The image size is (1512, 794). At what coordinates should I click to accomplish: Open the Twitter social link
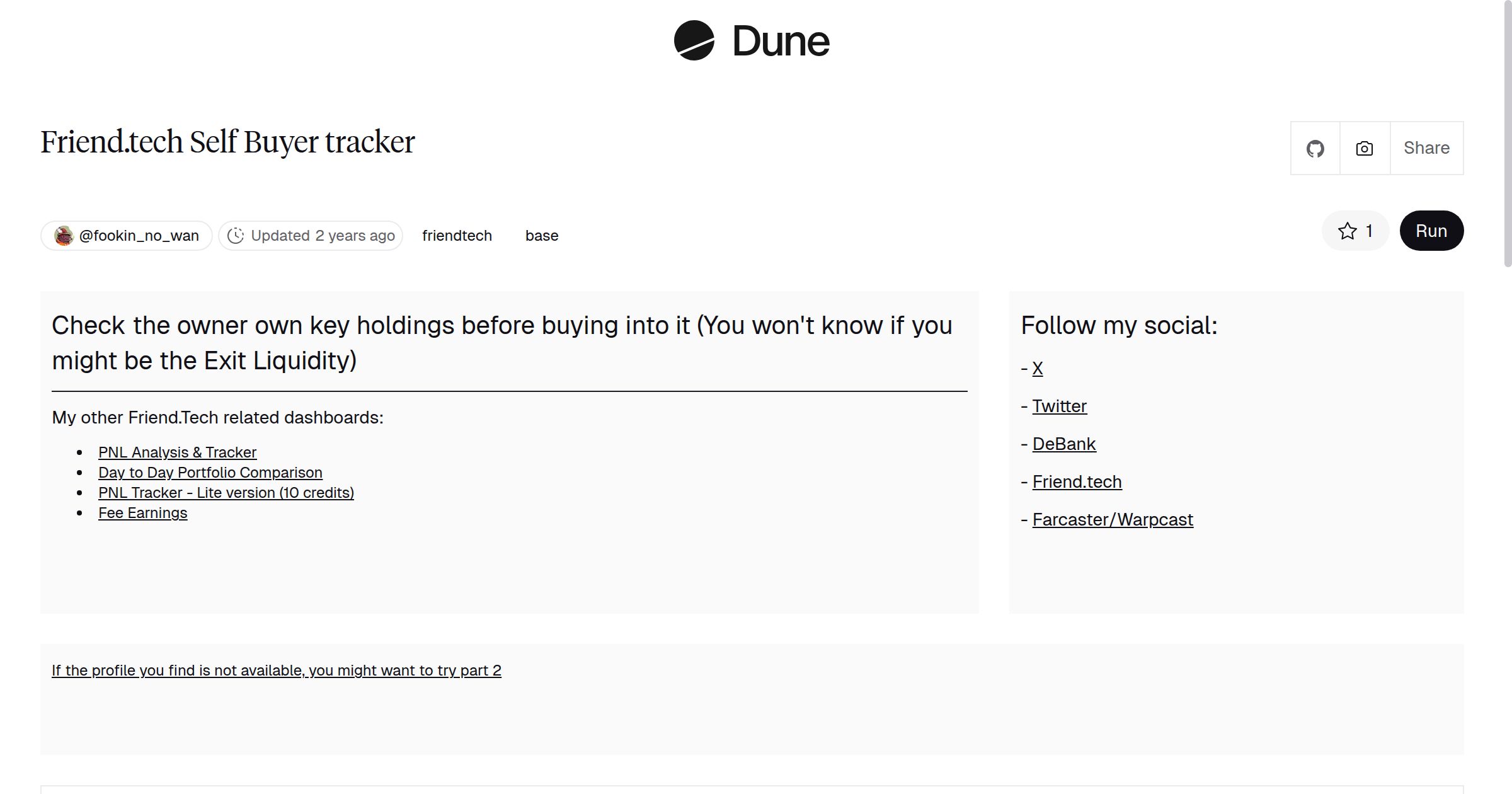[1059, 406]
